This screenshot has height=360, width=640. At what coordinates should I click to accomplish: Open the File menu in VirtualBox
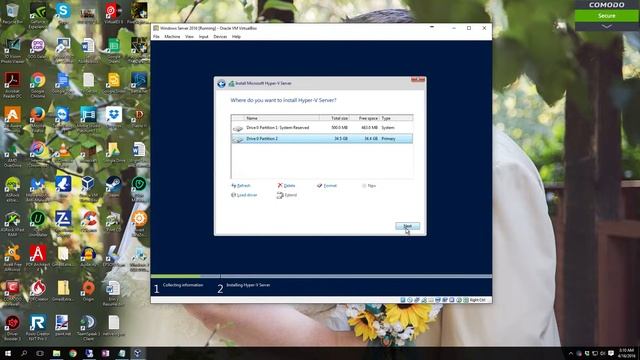156,37
